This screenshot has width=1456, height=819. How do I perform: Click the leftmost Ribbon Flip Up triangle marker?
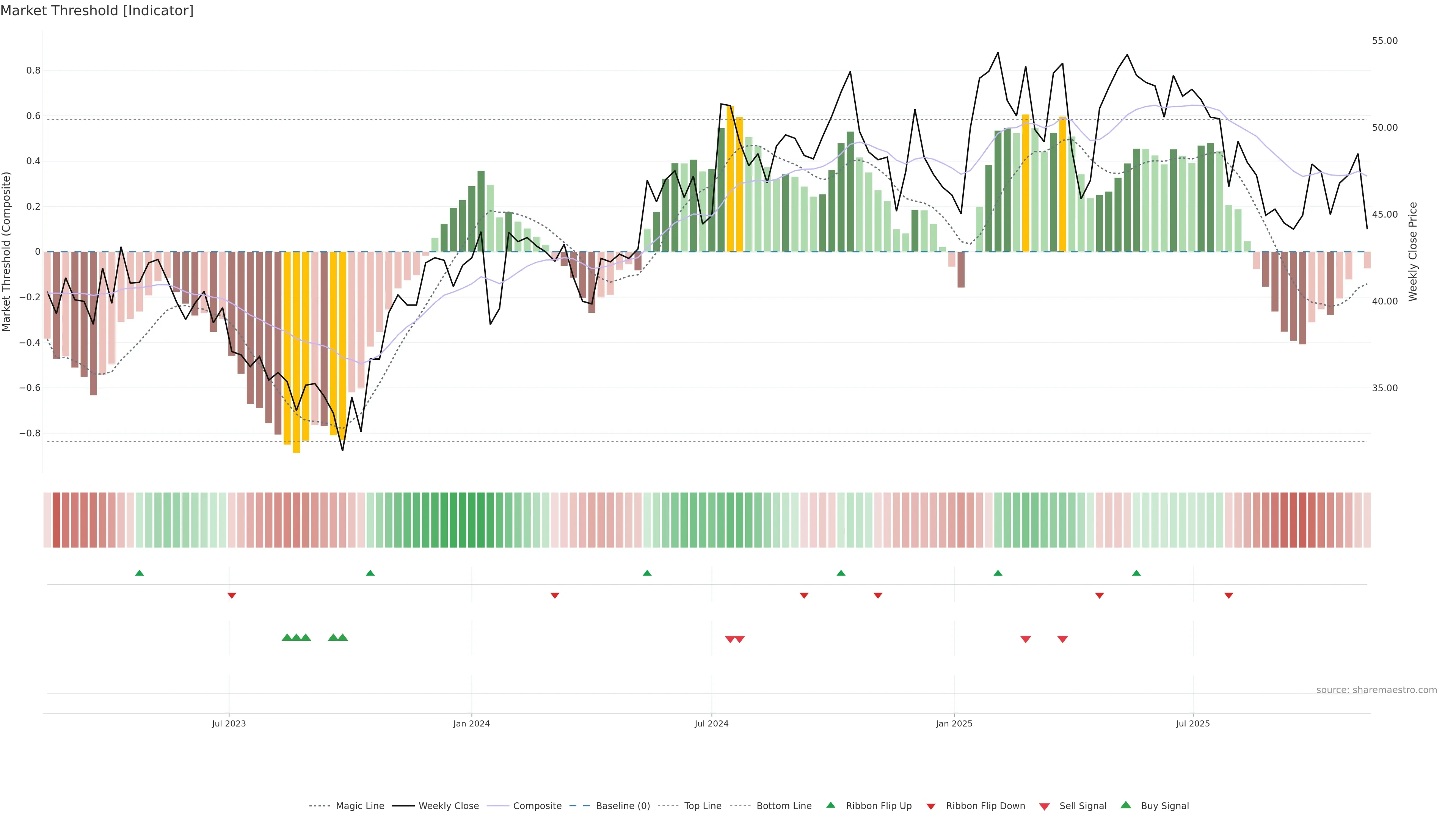pyautogui.click(x=140, y=573)
